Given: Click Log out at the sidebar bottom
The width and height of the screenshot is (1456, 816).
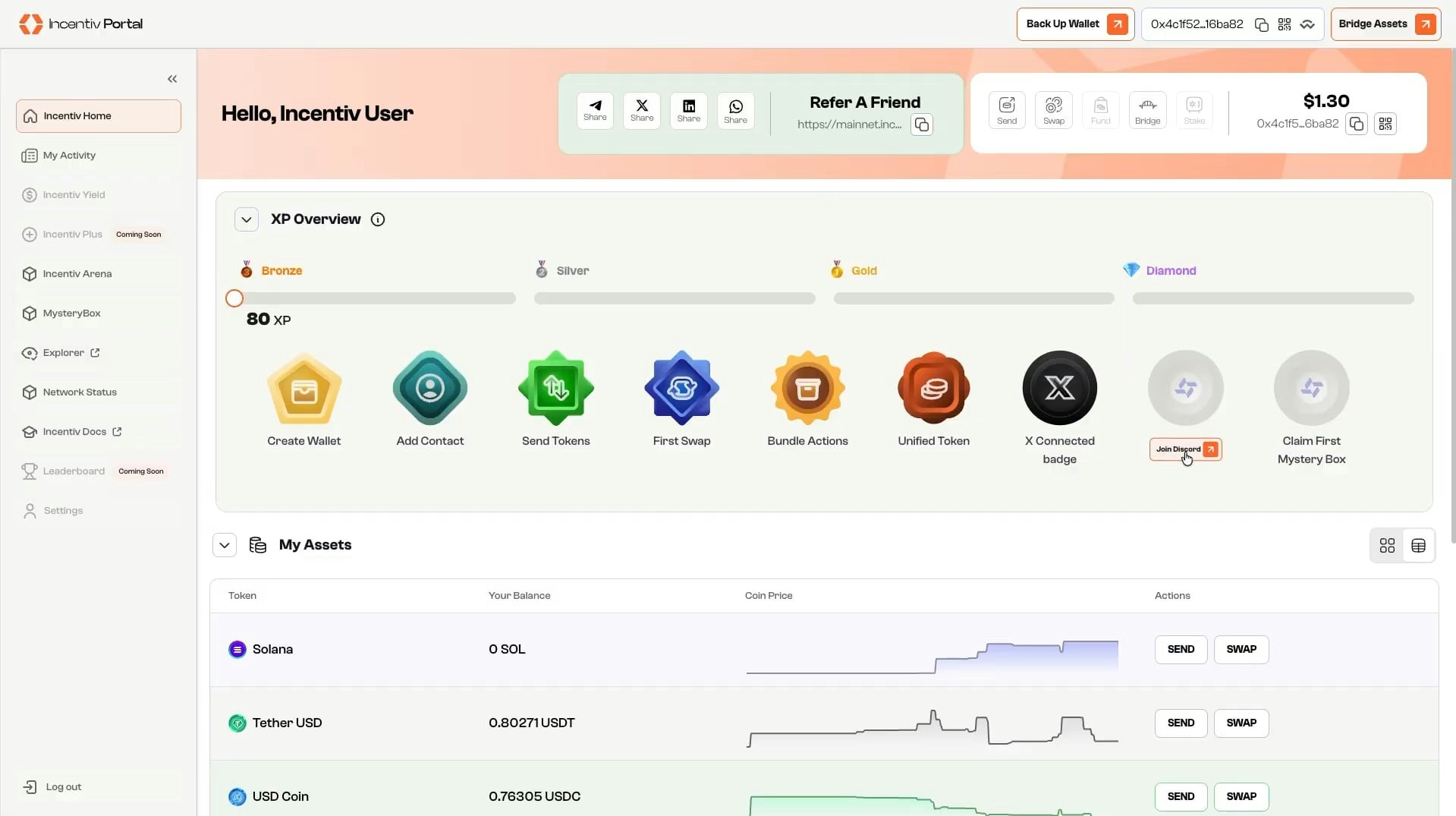Looking at the screenshot, I should click(99, 787).
